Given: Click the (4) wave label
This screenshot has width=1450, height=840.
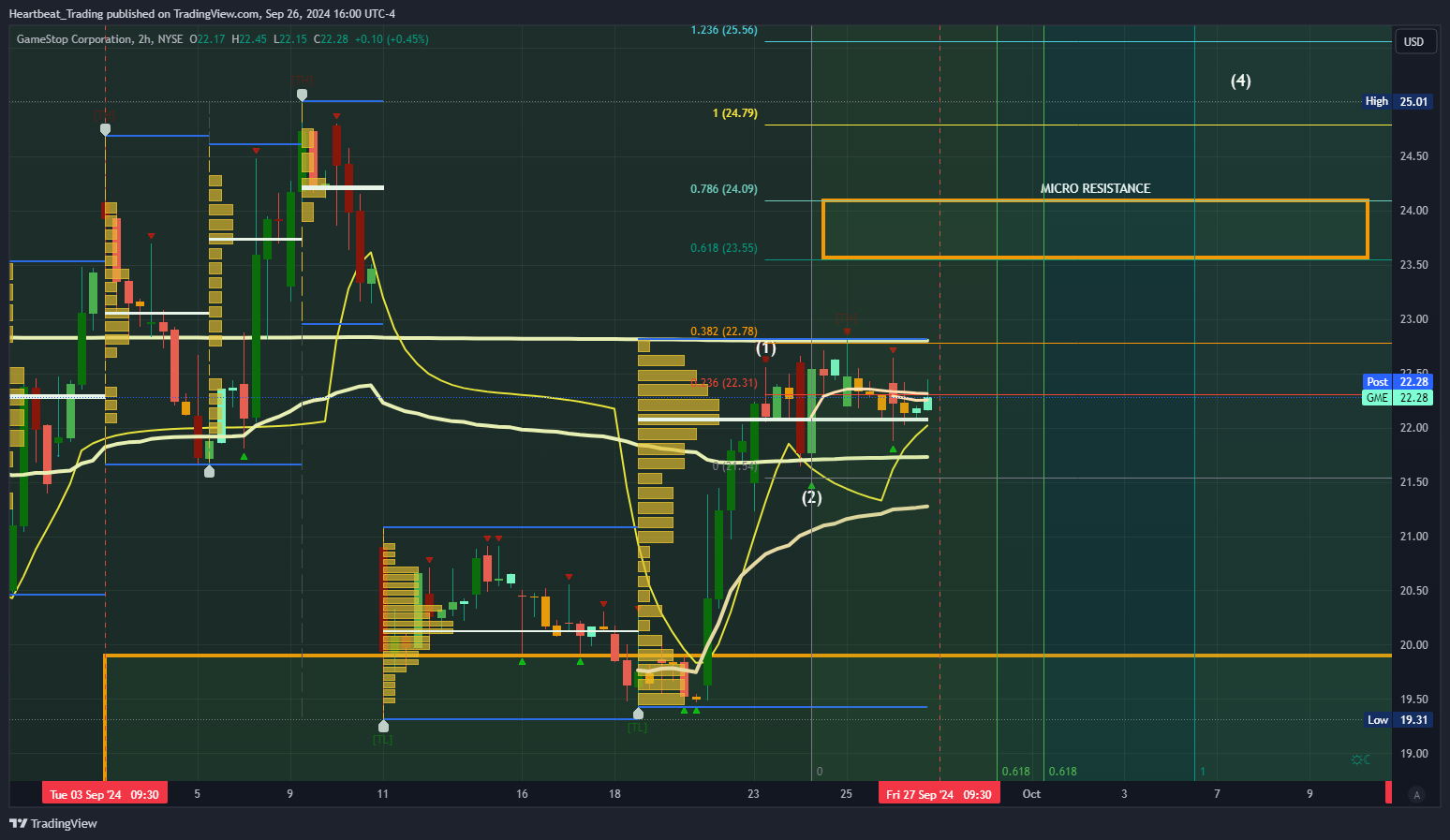Looking at the screenshot, I should (x=1240, y=81).
